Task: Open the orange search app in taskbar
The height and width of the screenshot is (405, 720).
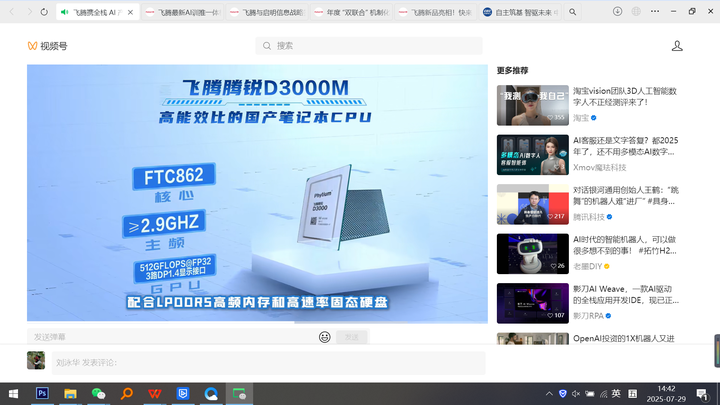Action: click(x=127, y=394)
